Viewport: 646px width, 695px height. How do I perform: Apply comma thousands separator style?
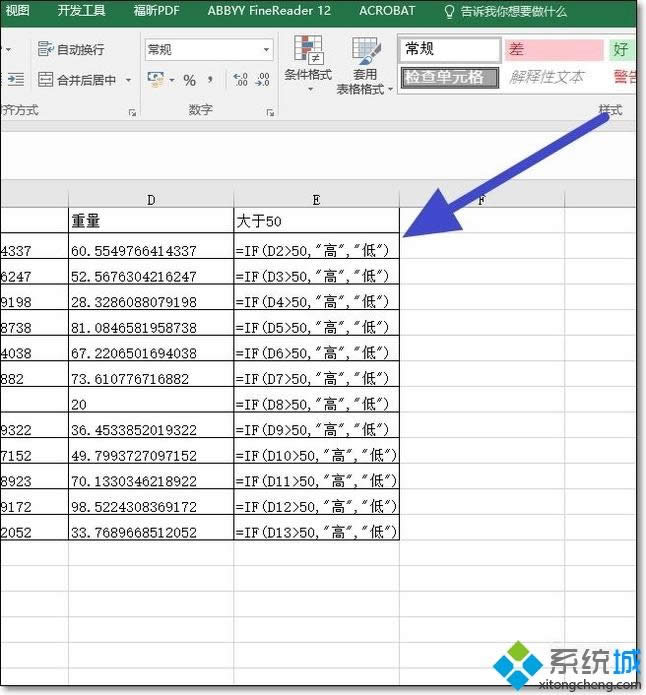coord(210,80)
